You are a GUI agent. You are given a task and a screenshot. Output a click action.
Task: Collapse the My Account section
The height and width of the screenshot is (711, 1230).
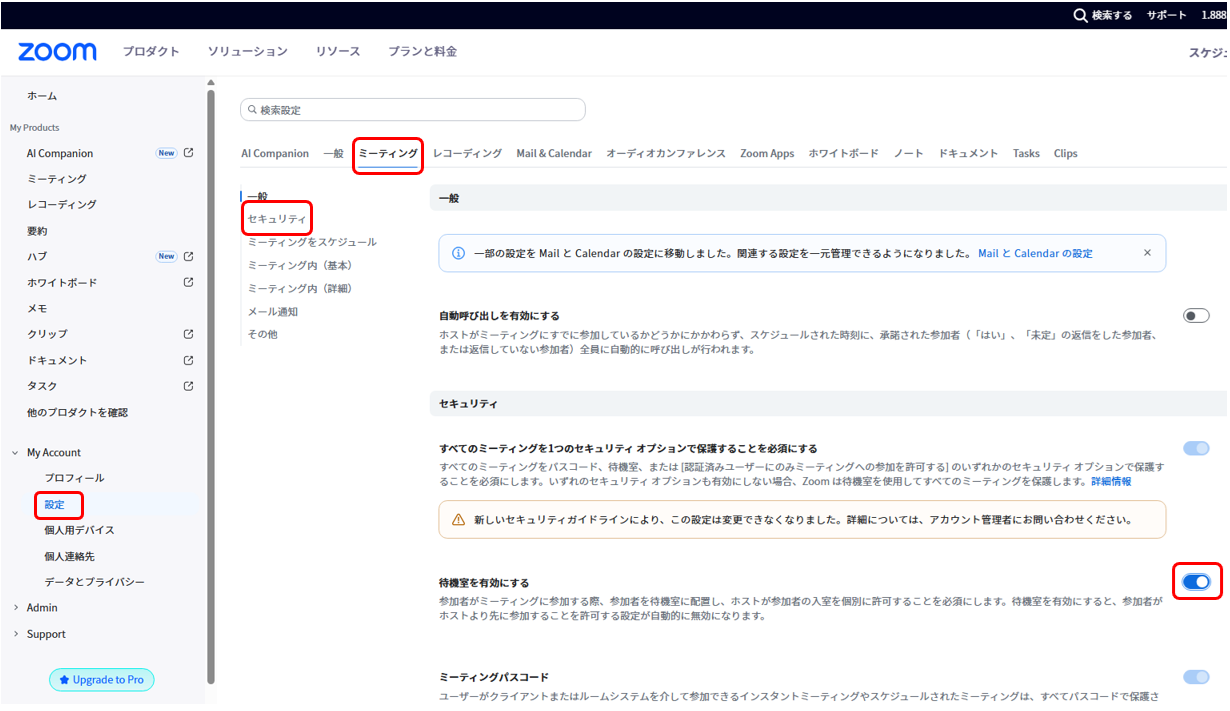coord(15,453)
